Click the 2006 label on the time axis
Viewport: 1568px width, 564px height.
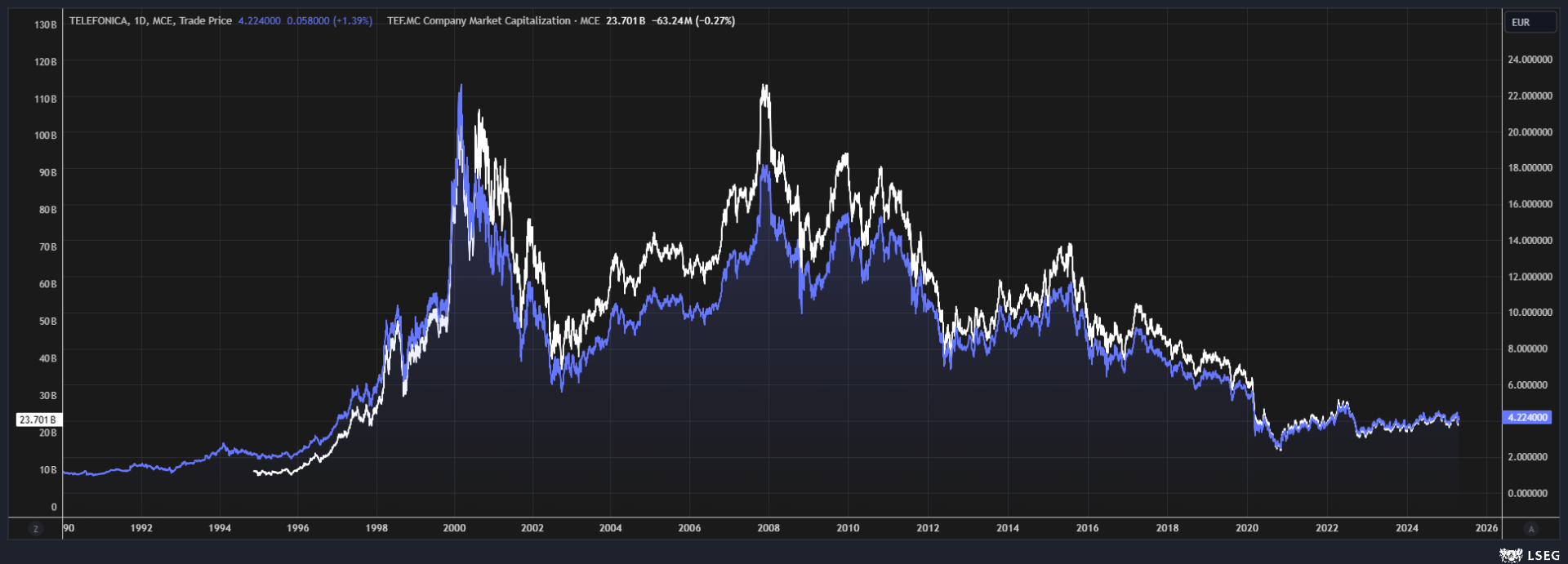point(689,528)
